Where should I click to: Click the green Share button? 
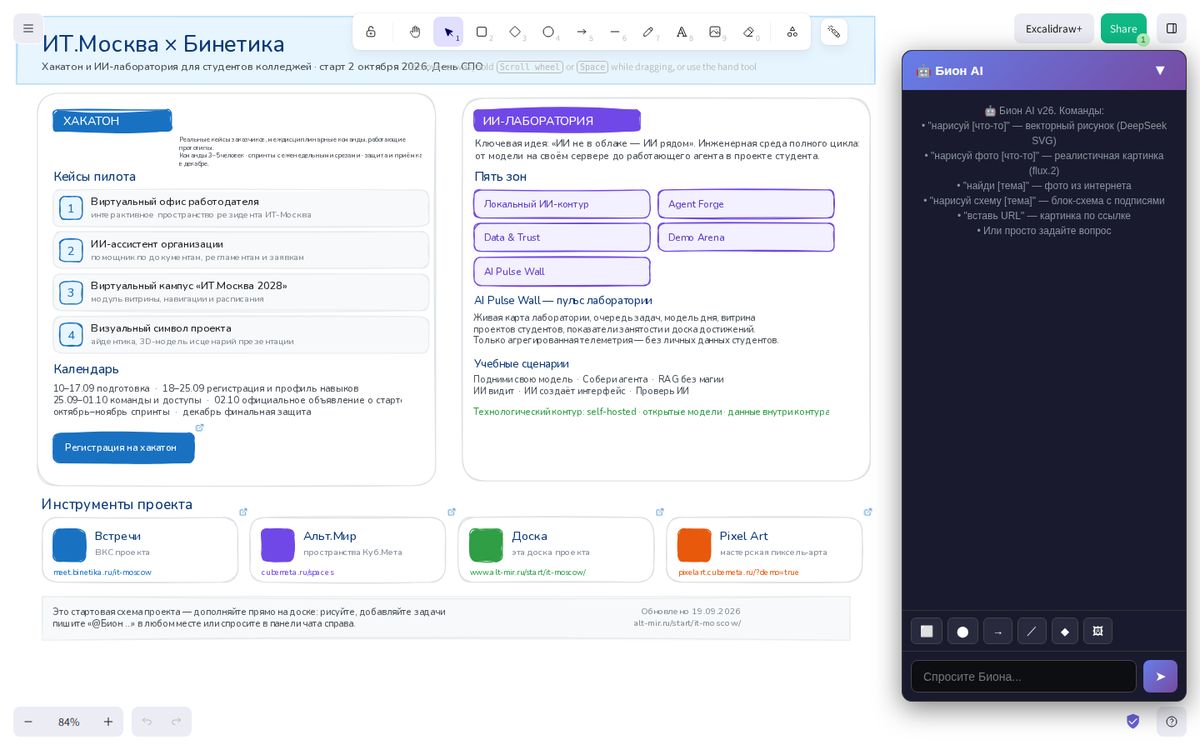[x=1123, y=28]
